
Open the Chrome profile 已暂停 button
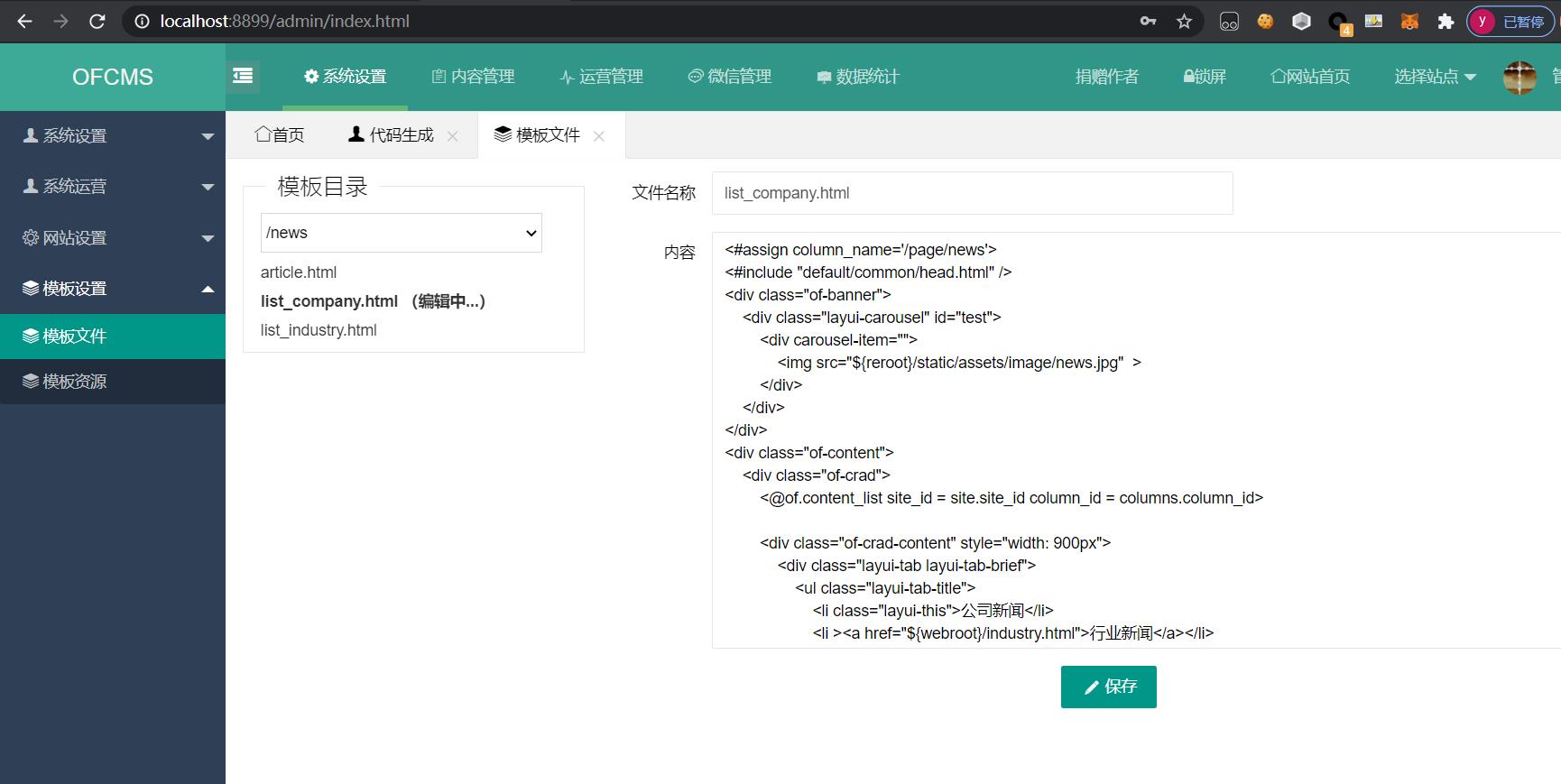[x=1510, y=21]
